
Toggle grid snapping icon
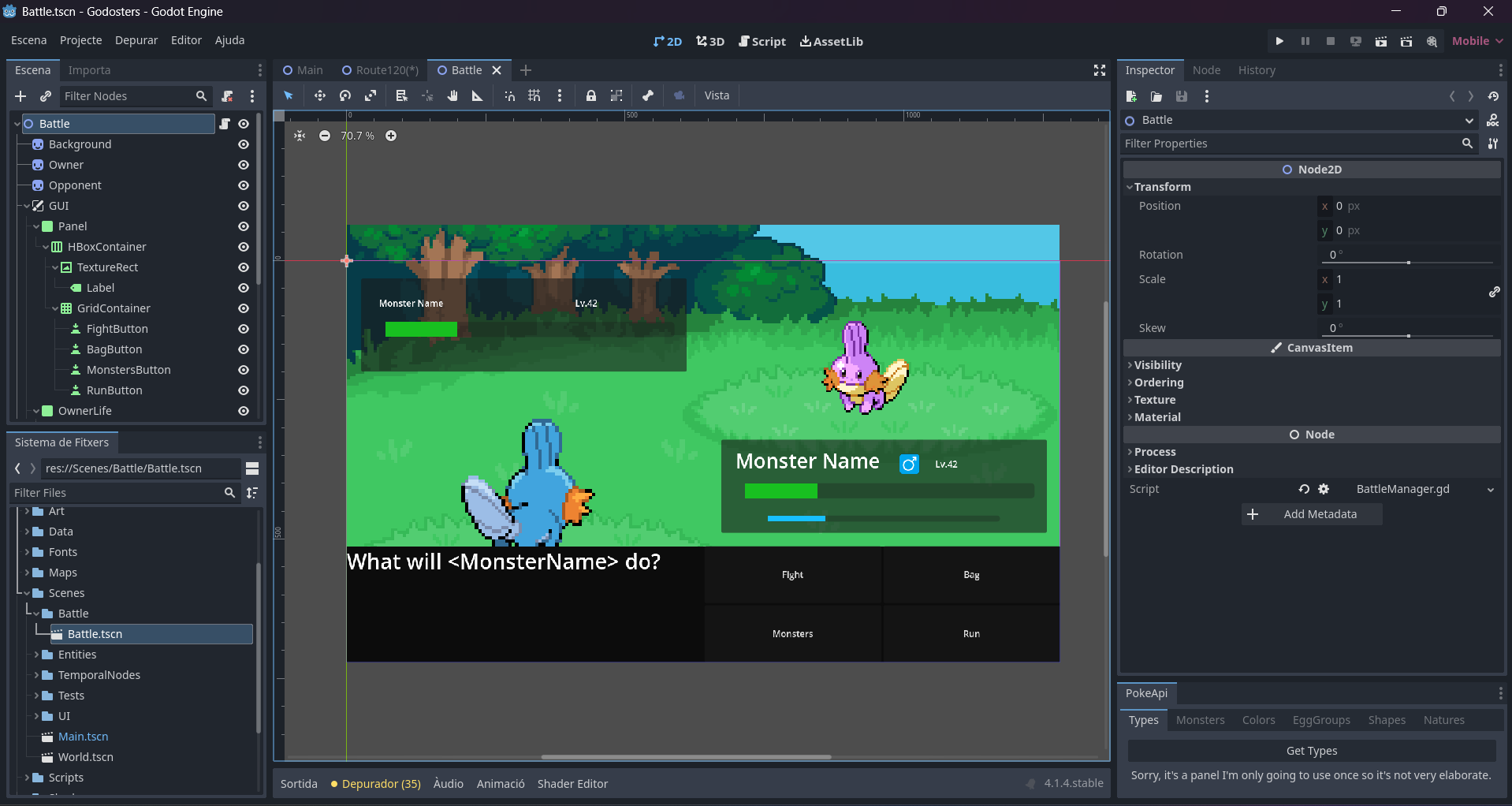[534, 95]
